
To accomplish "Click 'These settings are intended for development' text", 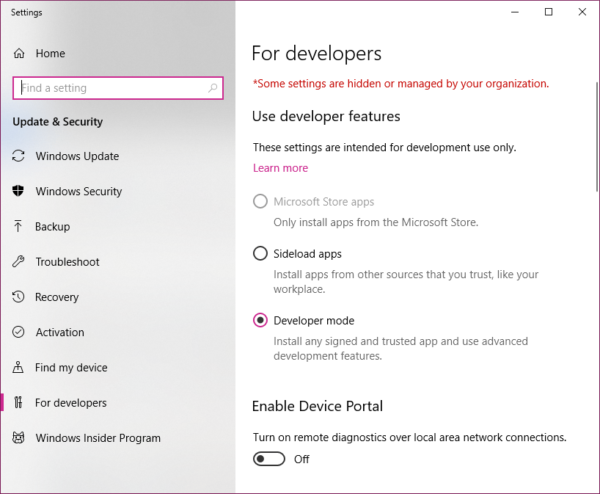I will (385, 147).
